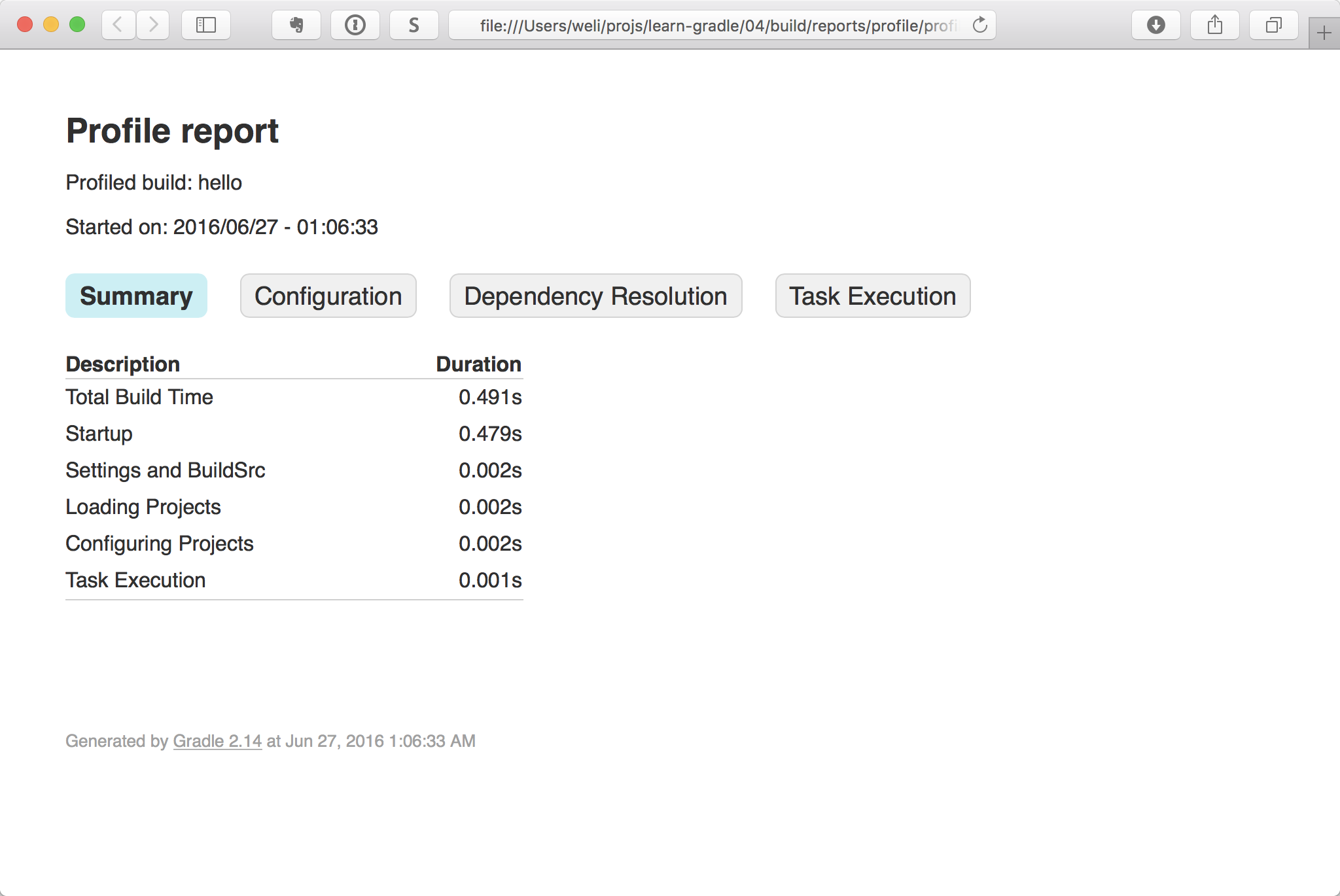Open the Share sheet icon

click(x=1215, y=25)
